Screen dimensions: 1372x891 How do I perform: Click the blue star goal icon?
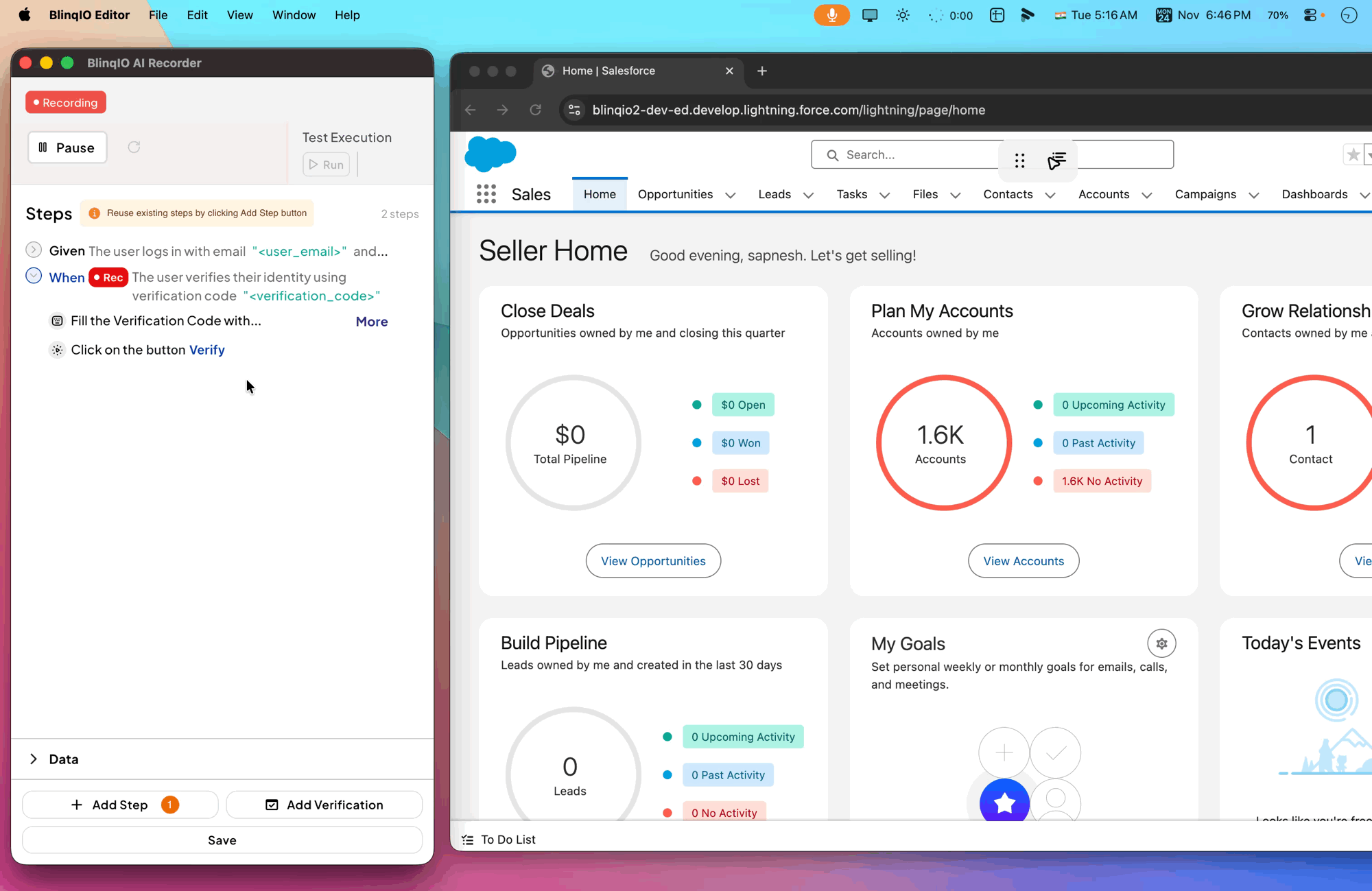coord(1004,801)
